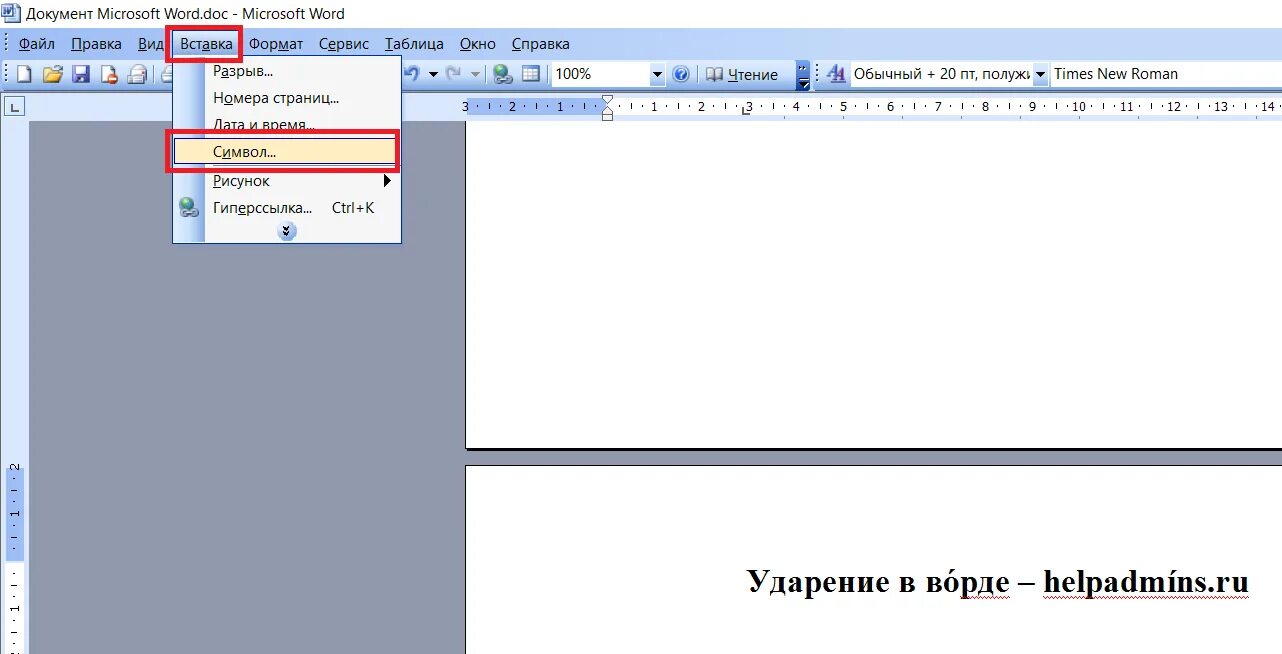Expand full Вставка menu with chevrons
Screen dimensions: 1282x654
click(x=287, y=231)
